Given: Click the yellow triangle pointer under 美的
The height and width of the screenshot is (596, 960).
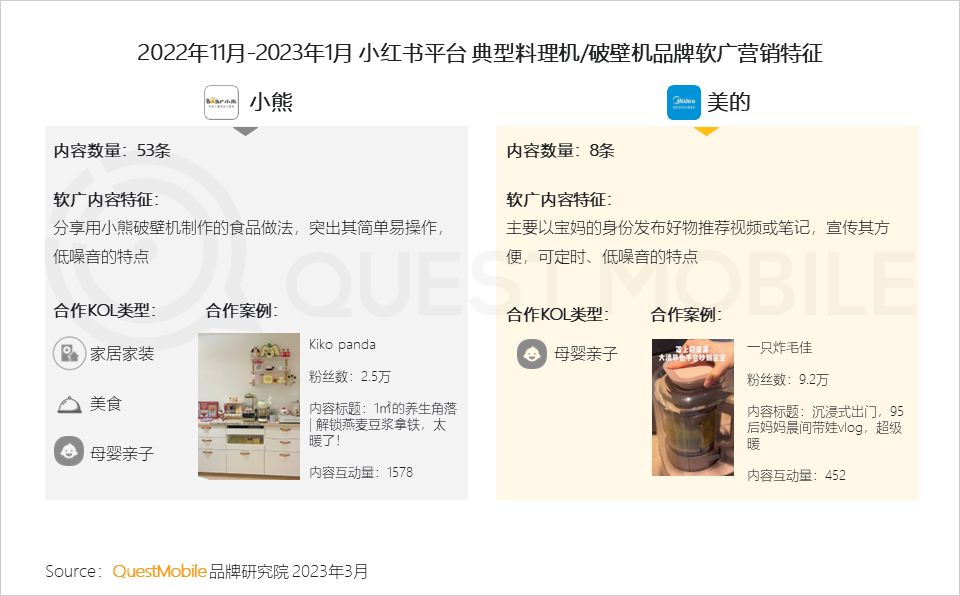Looking at the screenshot, I should pyautogui.click(x=706, y=131).
